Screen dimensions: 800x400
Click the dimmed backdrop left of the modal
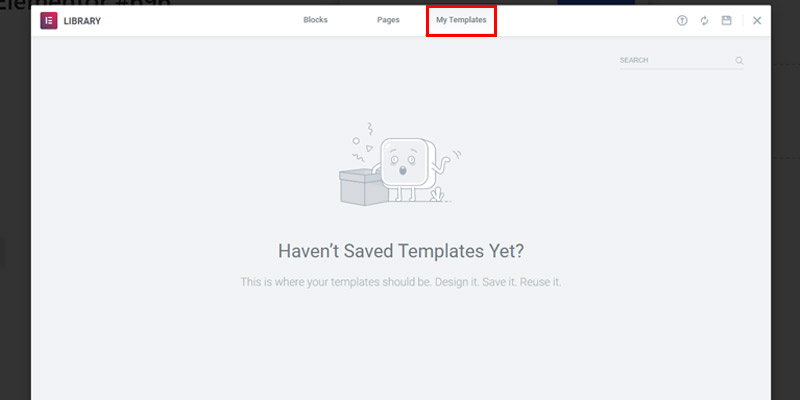point(15,204)
